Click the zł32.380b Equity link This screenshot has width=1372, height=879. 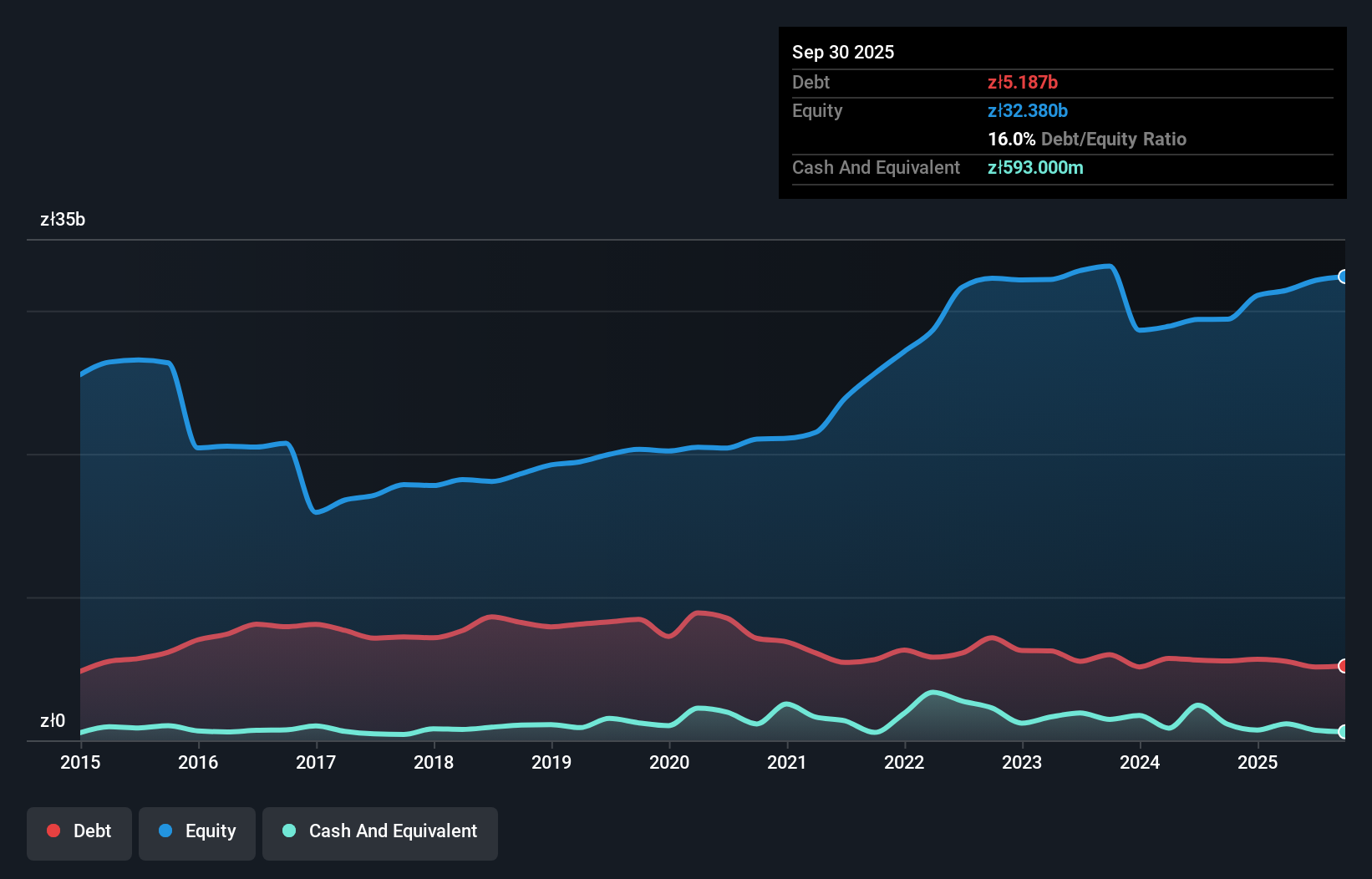point(1029,110)
